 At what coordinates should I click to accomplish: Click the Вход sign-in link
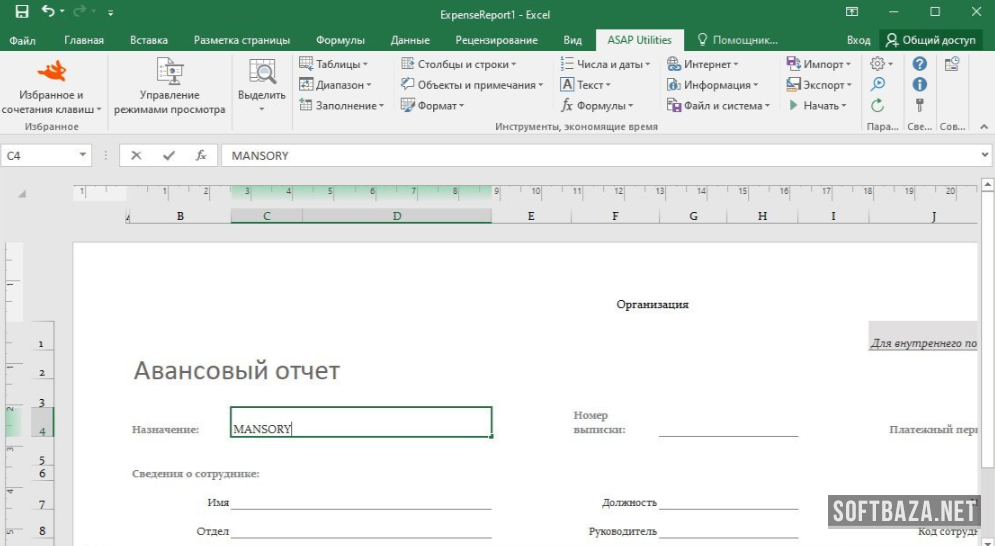click(x=858, y=40)
